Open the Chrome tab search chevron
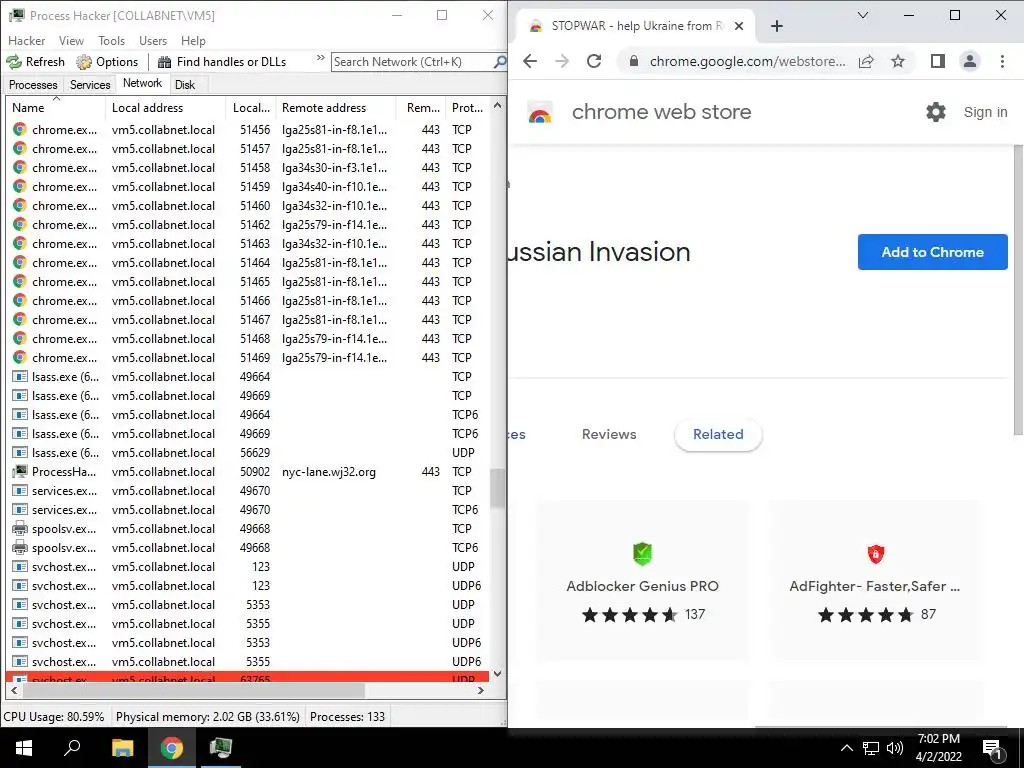The image size is (1024, 768). pyautogui.click(x=863, y=15)
